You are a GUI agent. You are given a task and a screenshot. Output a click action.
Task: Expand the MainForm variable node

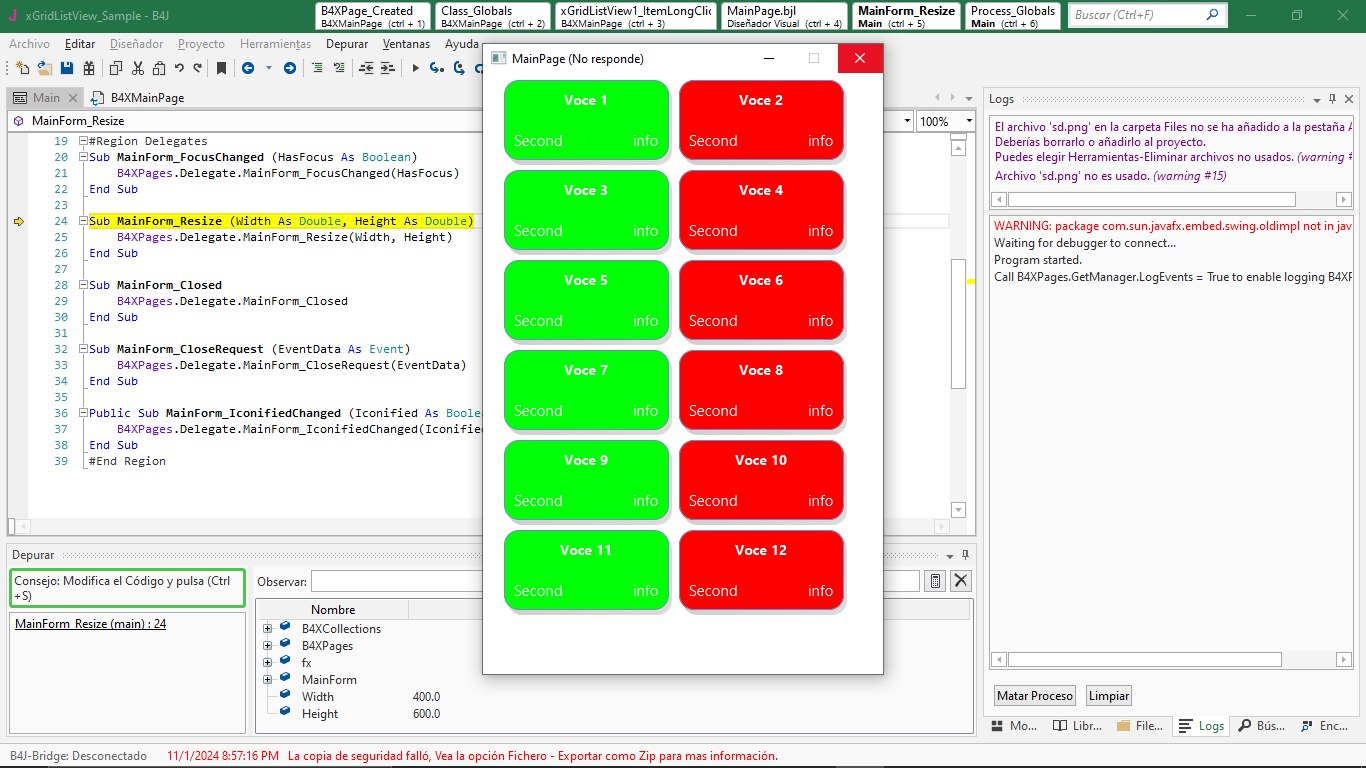pos(268,680)
